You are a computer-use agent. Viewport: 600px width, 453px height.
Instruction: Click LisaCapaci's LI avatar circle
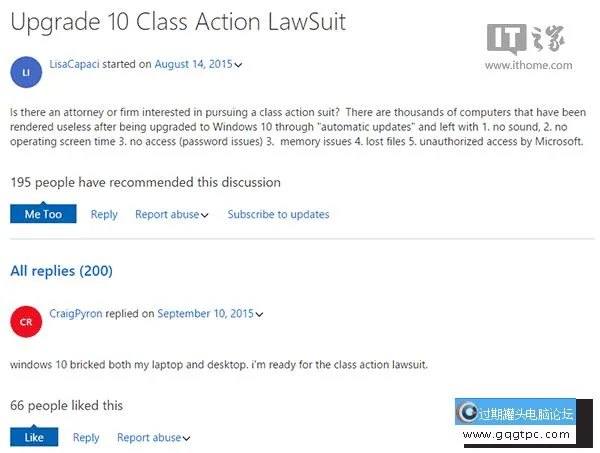pyautogui.click(x=25, y=72)
